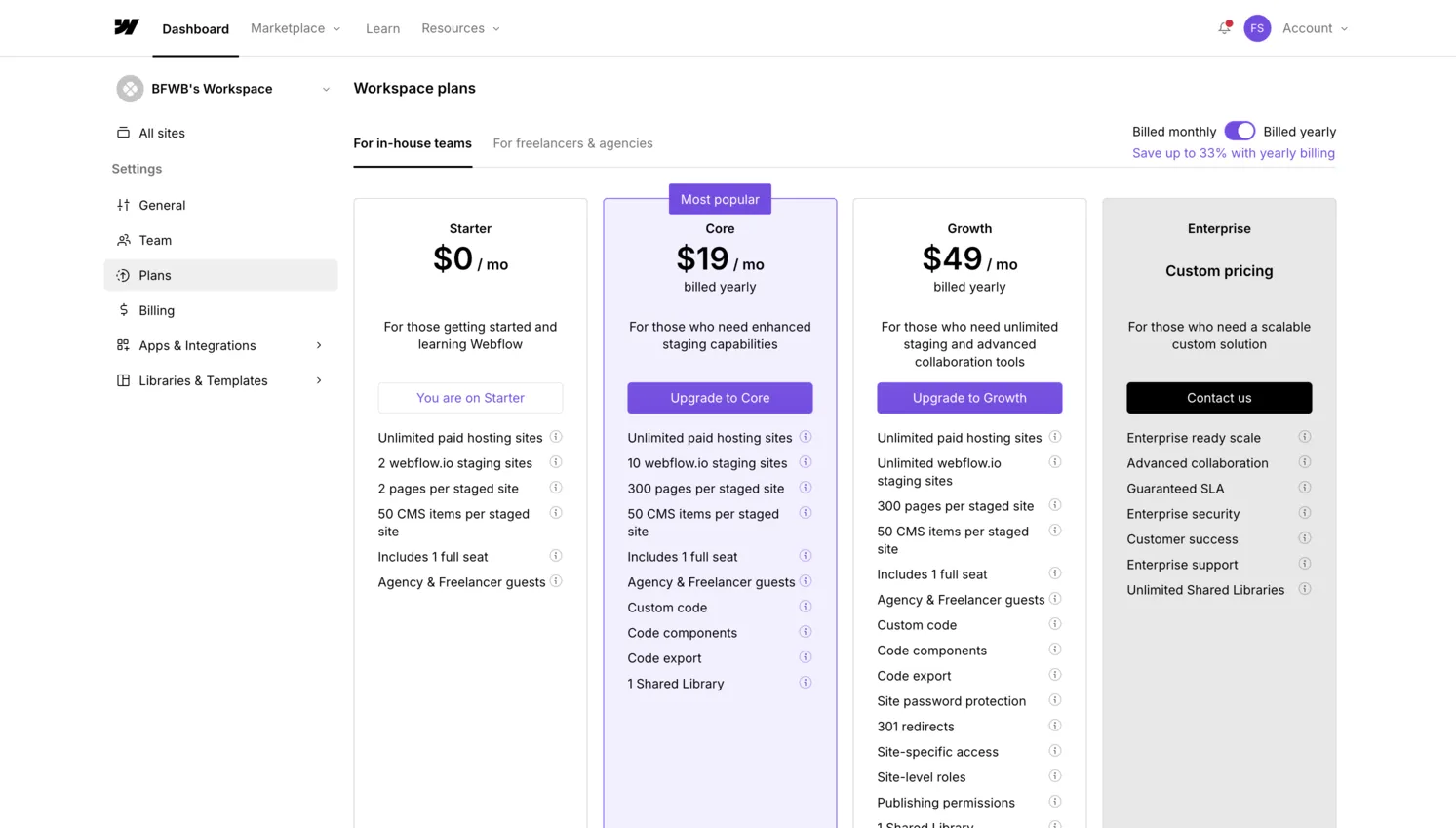Switch billing from yearly to monthly

point(1240,130)
